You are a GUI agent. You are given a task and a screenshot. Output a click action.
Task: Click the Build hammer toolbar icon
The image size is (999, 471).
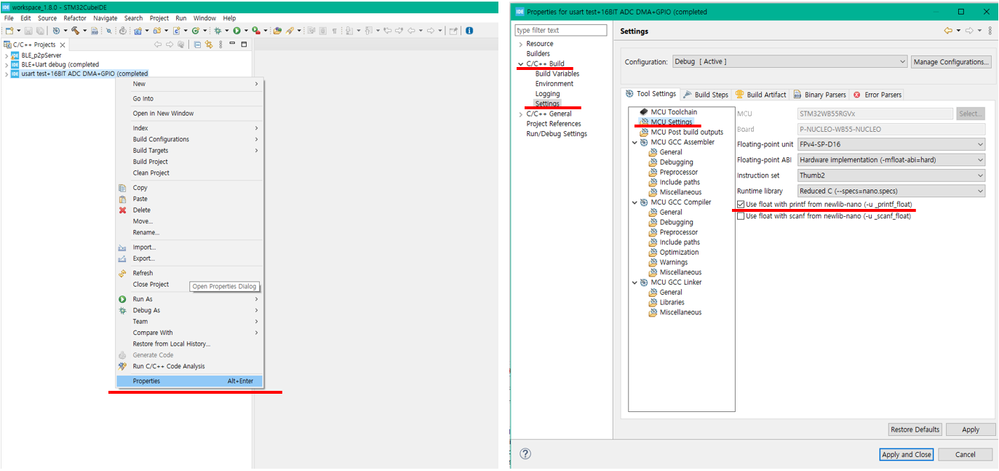point(75,31)
